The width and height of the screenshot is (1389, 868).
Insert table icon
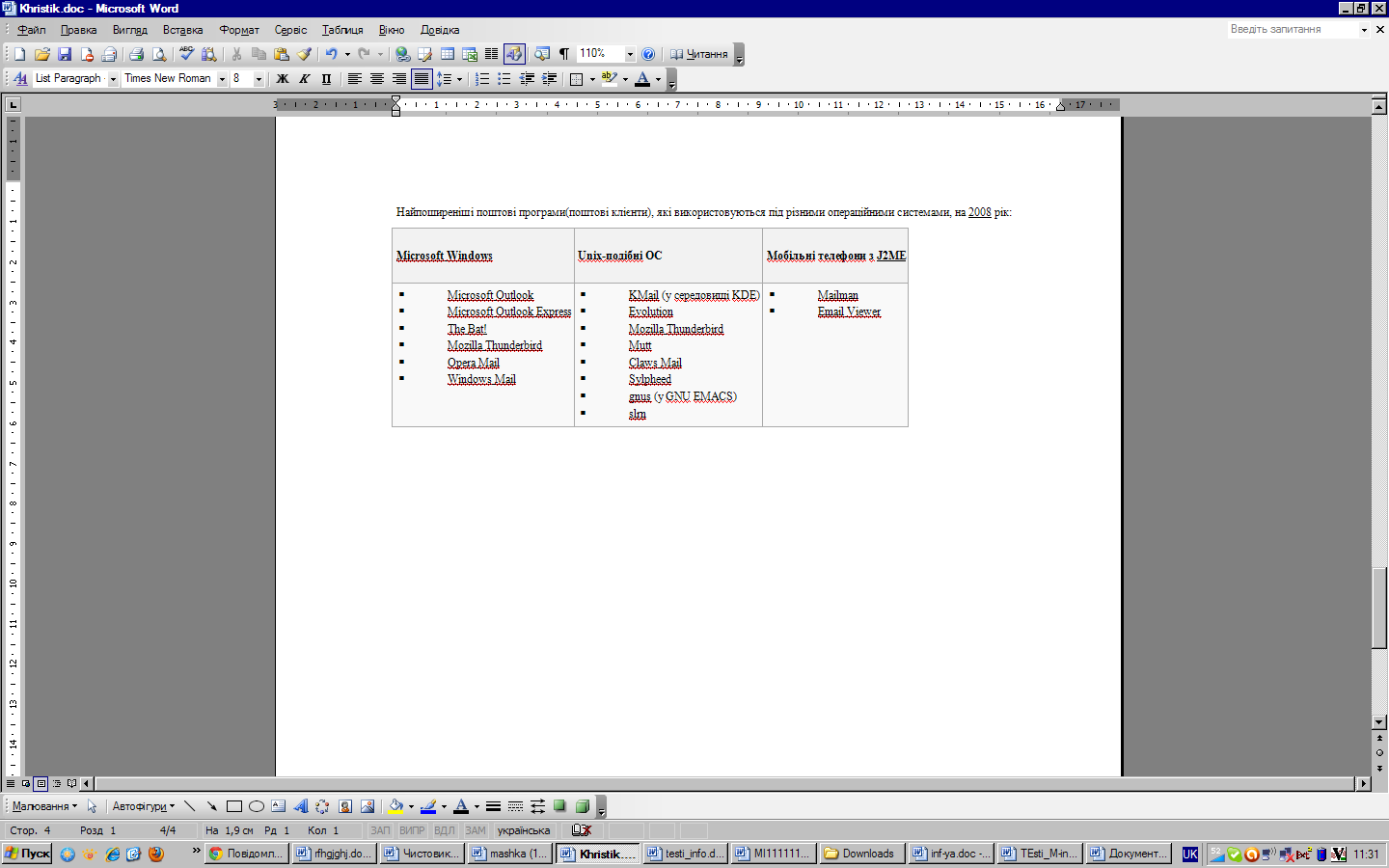click(x=448, y=54)
